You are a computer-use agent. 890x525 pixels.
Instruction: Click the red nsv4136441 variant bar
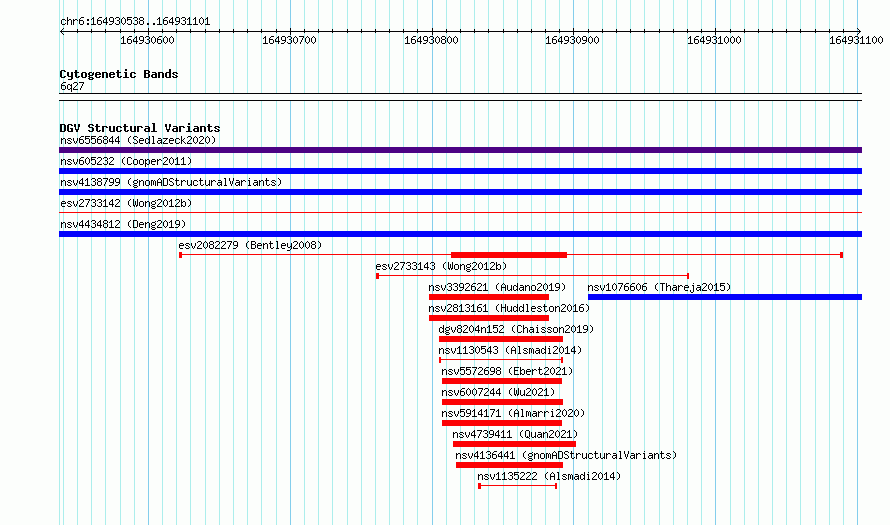tap(509, 465)
